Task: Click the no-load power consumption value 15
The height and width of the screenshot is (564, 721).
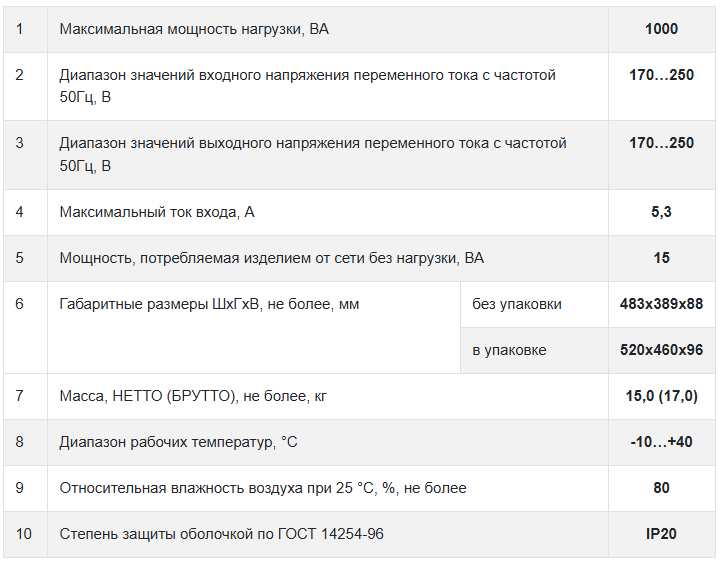Action: click(x=661, y=258)
